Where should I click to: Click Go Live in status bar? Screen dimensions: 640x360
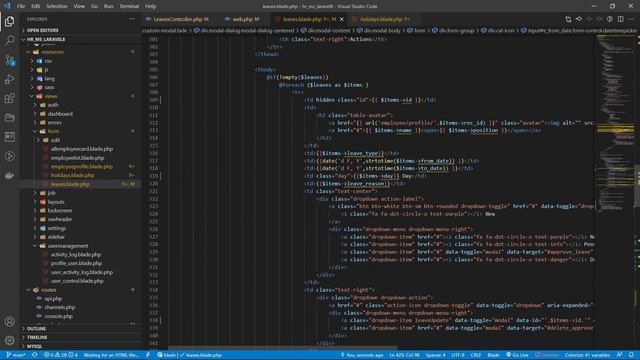tap(517, 355)
